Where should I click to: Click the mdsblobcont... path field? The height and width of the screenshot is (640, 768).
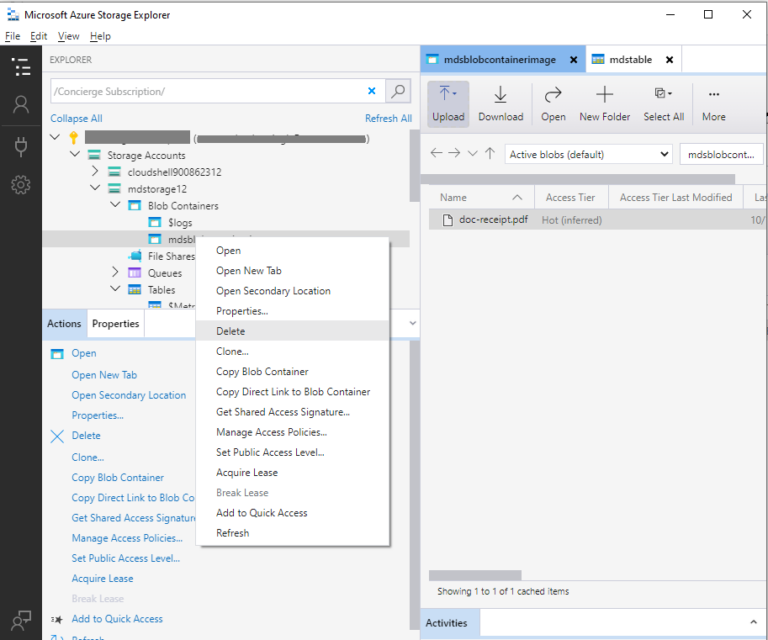[721, 154]
